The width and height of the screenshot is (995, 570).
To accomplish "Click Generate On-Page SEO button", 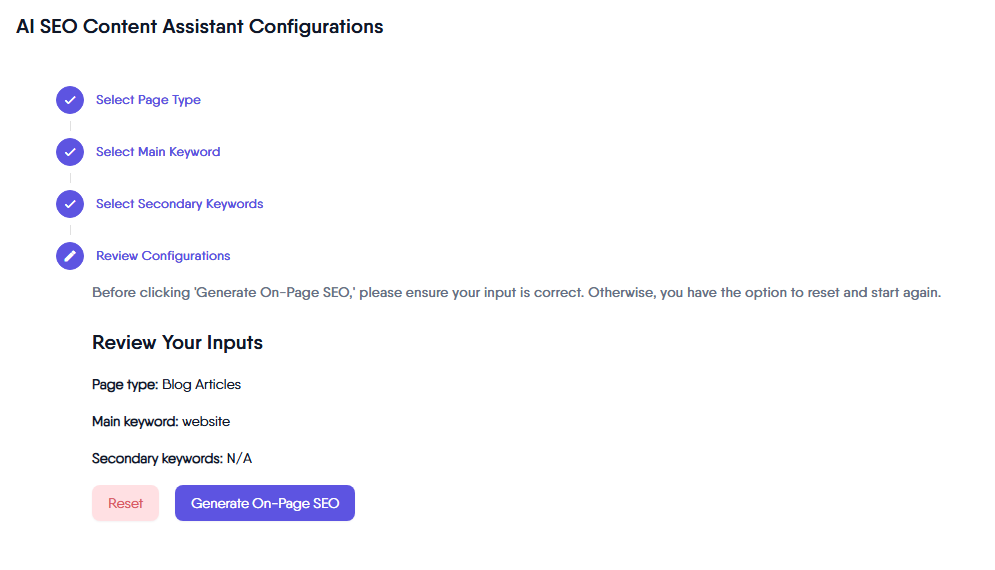I will click(265, 503).
